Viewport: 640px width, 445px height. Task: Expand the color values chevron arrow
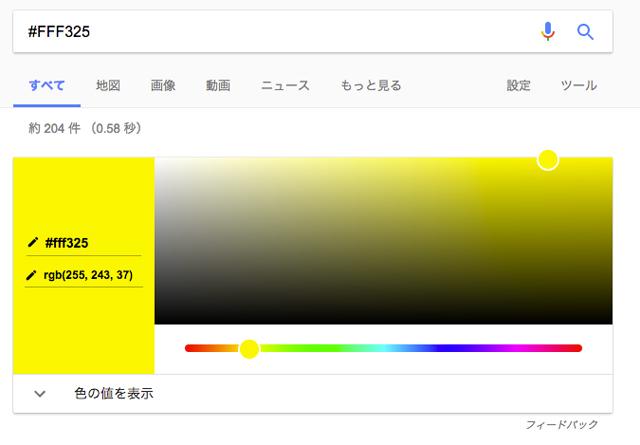pos(40,393)
